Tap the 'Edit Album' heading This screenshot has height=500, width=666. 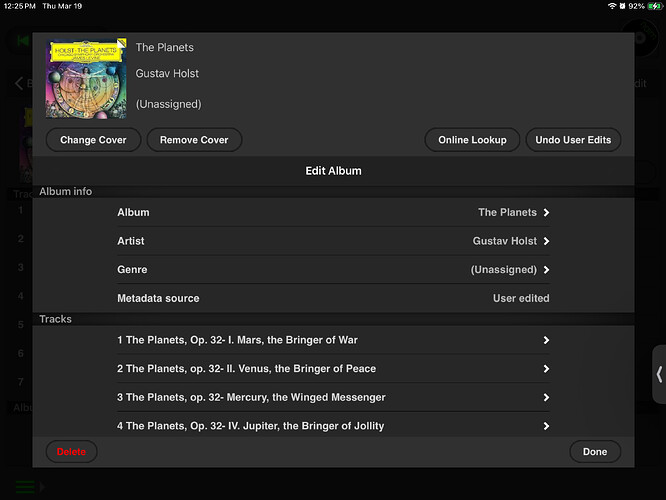[x=333, y=171]
